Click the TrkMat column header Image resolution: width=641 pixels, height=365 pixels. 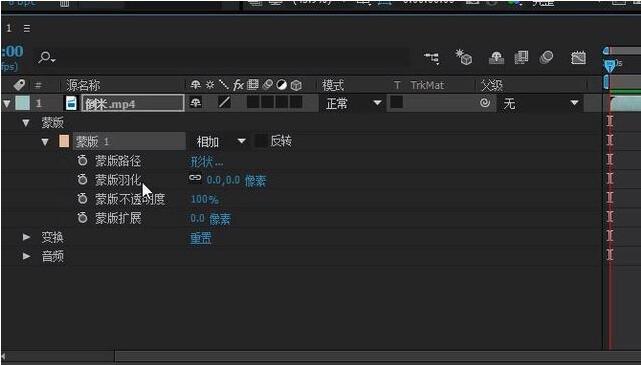click(x=427, y=85)
